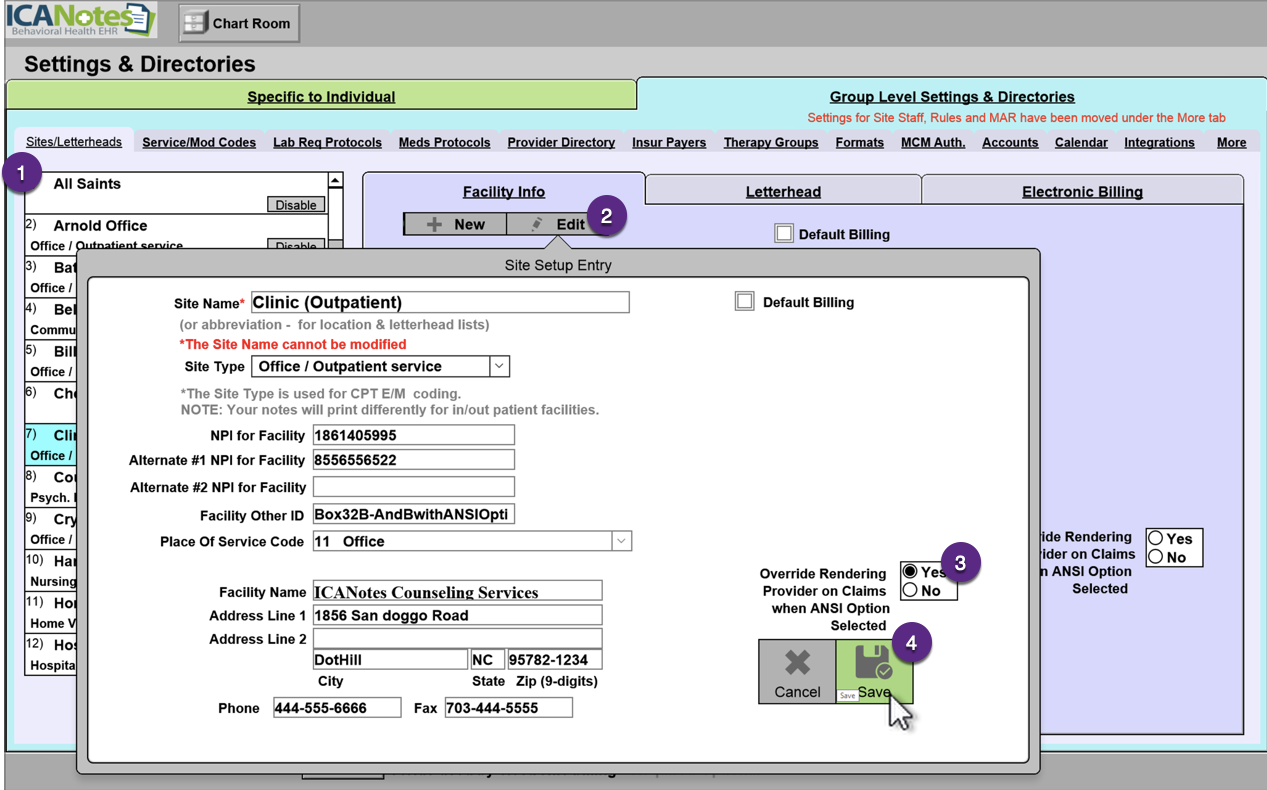Open the Insur Payers tab
Screen dimensions: 1267x790
[669, 142]
